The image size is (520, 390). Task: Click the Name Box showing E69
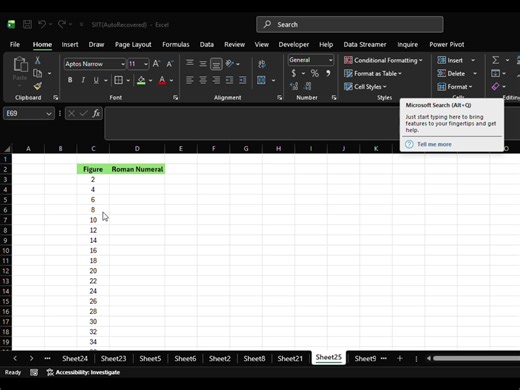(x=29, y=113)
